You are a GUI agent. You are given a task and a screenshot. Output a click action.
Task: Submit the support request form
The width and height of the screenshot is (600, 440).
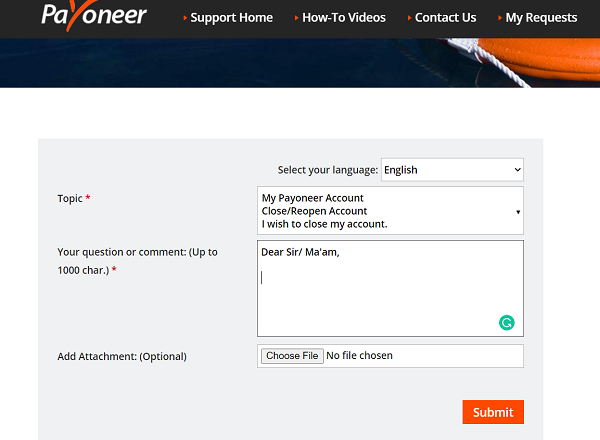tap(493, 412)
